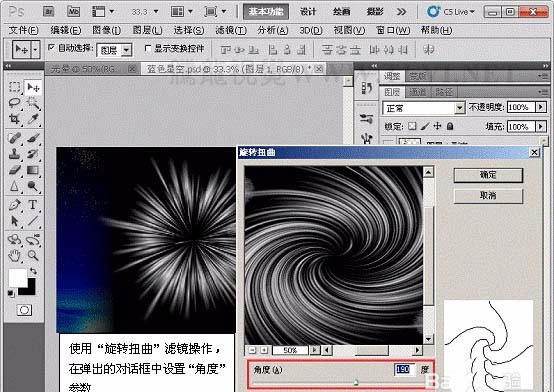Viewport: 554px width, 392px height.
Task: Select the Quick Selection tool
Action: point(33,103)
